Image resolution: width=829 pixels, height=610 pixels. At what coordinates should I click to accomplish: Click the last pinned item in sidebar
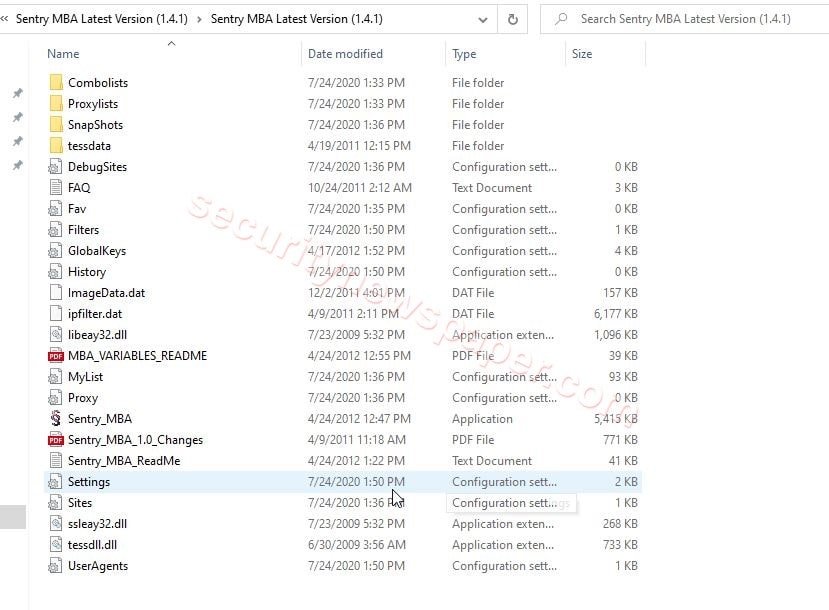(17, 165)
